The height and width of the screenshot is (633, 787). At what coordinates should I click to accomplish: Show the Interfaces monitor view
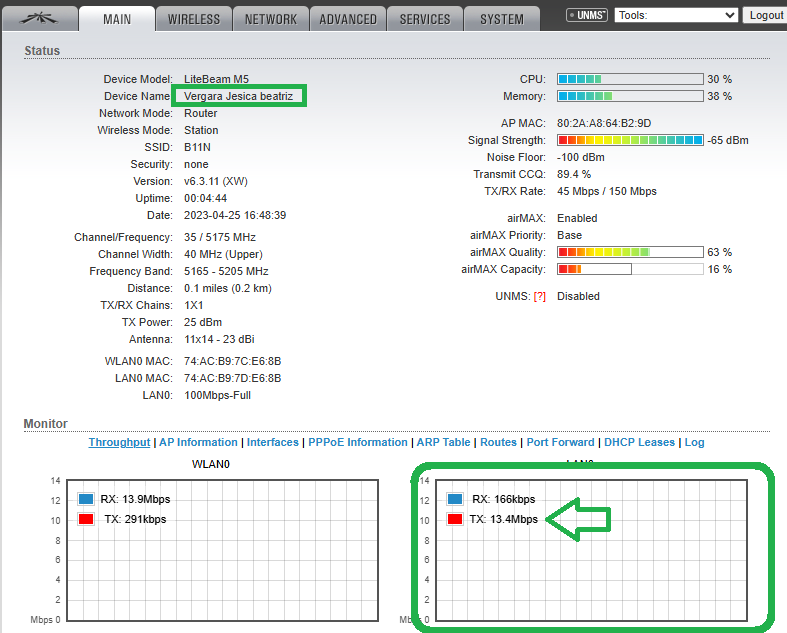(x=273, y=442)
